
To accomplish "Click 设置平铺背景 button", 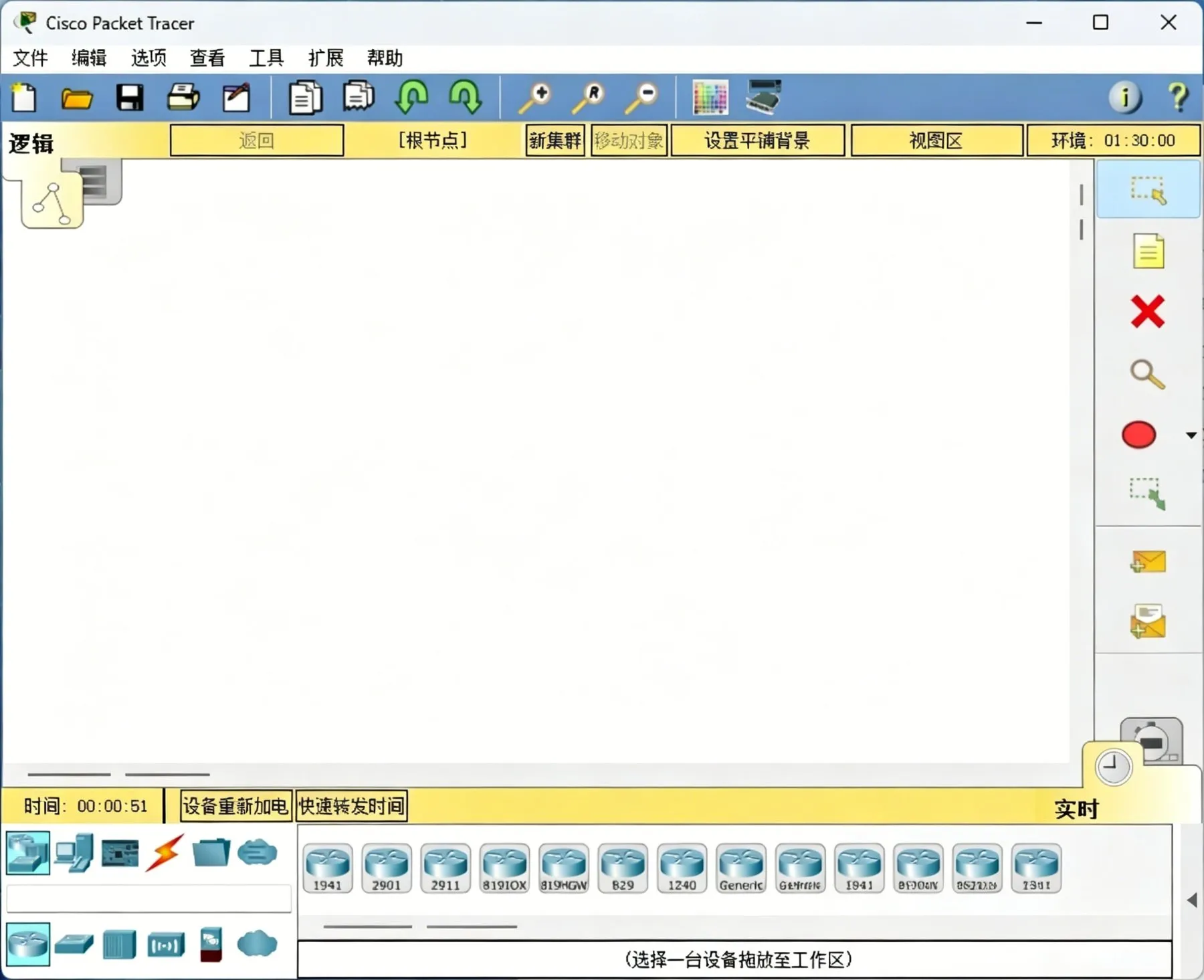I will (x=757, y=140).
